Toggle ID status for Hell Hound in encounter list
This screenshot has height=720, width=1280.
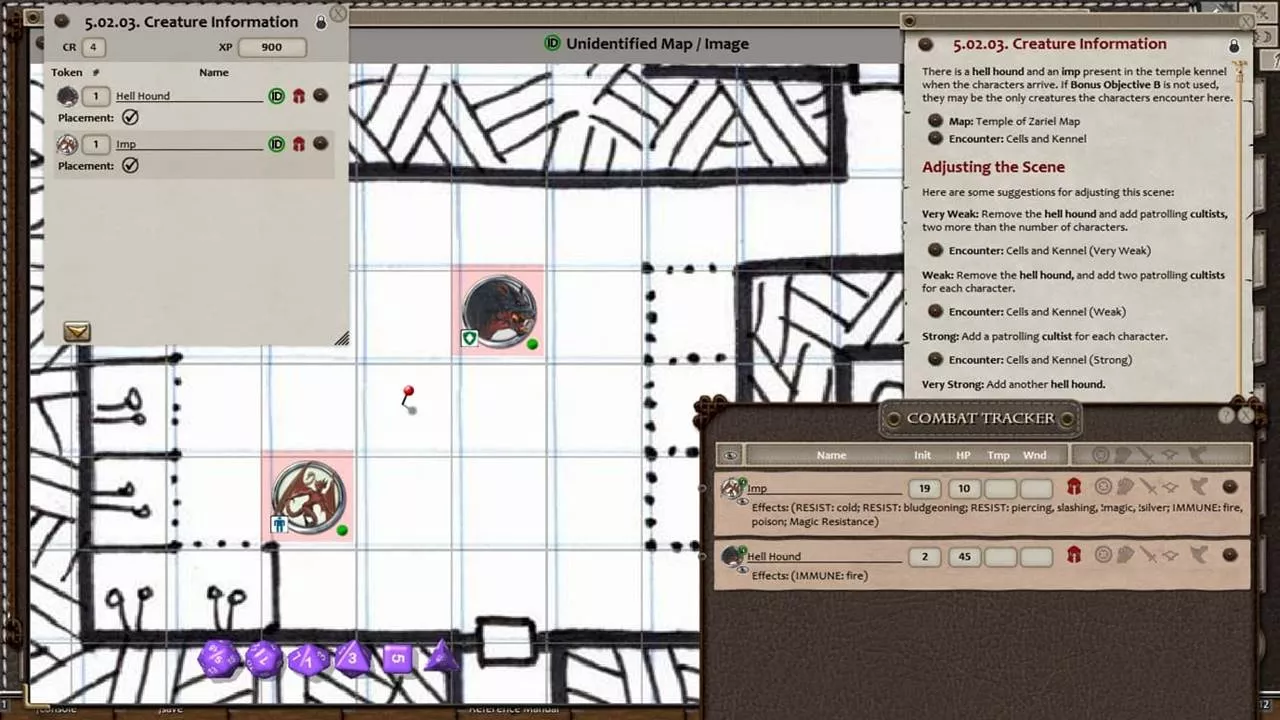coord(276,96)
